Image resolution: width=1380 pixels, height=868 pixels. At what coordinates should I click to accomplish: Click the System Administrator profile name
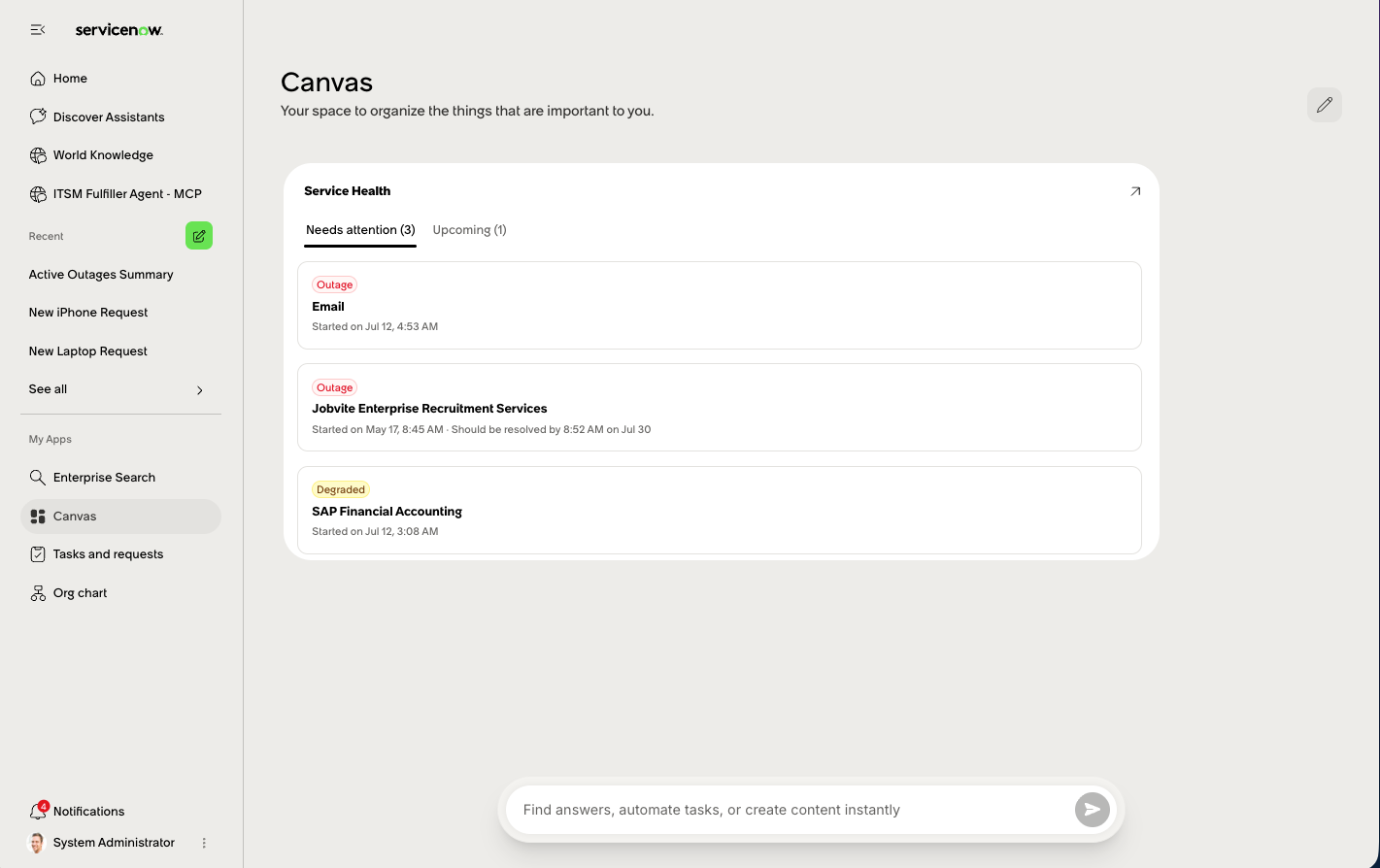point(114,843)
